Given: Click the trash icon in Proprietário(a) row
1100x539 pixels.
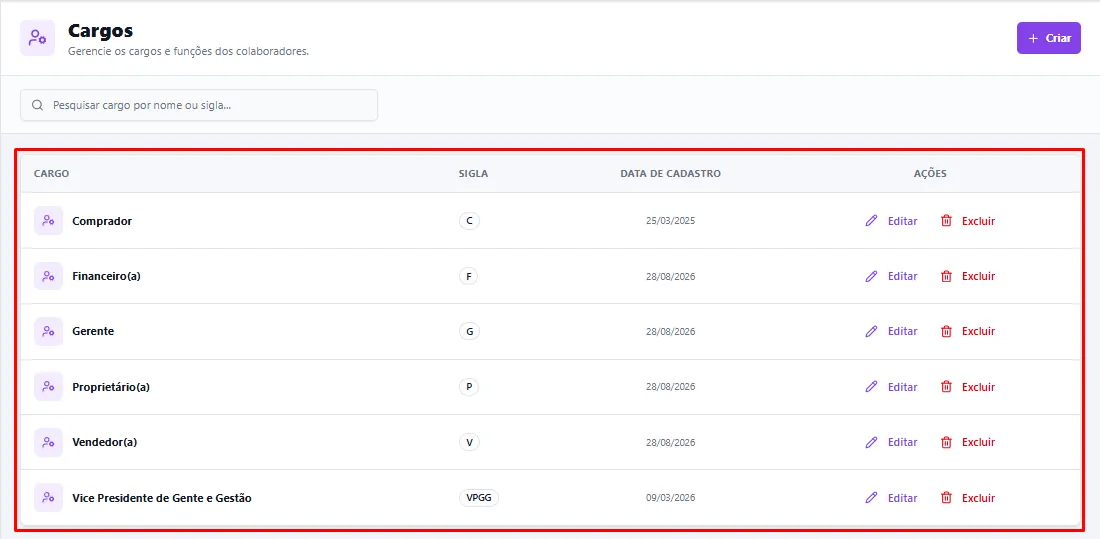Looking at the screenshot, I should pos(946,387).
